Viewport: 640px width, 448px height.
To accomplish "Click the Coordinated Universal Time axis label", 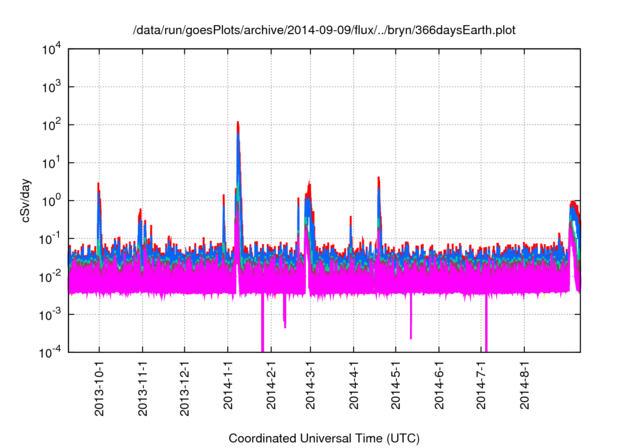I will (325, 438).
